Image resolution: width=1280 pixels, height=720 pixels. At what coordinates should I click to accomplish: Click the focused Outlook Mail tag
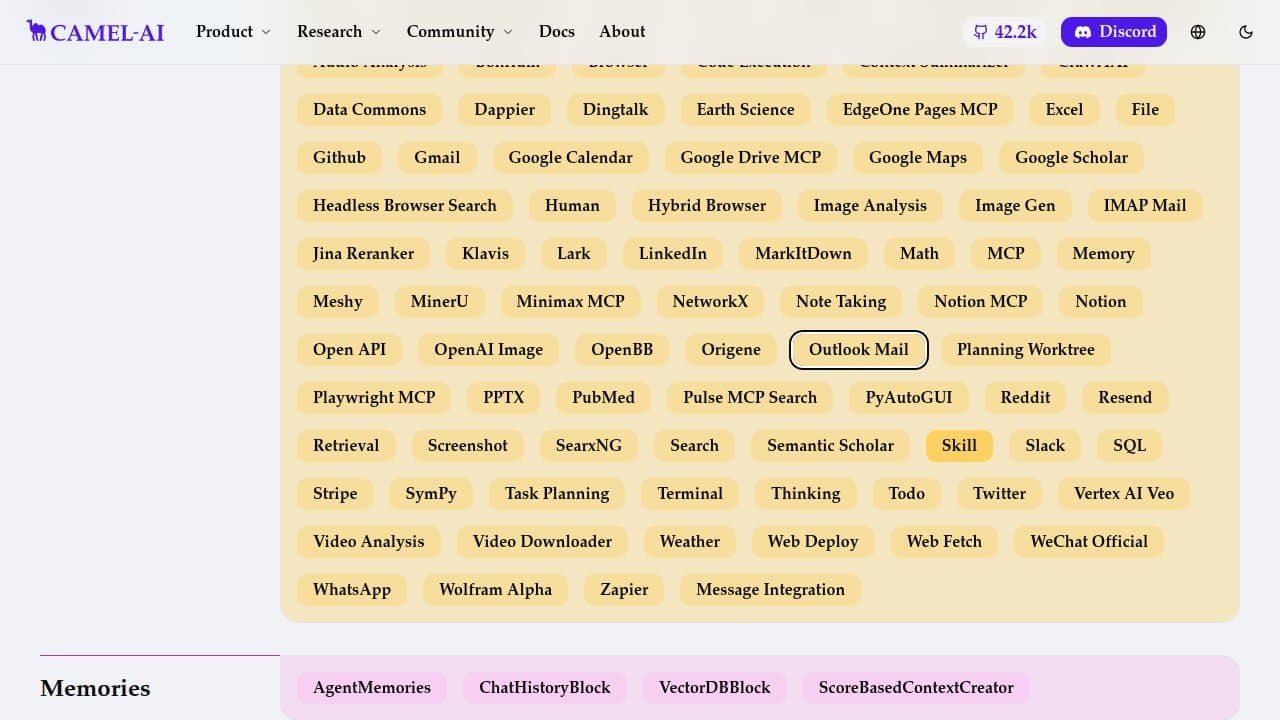point(859,350)
